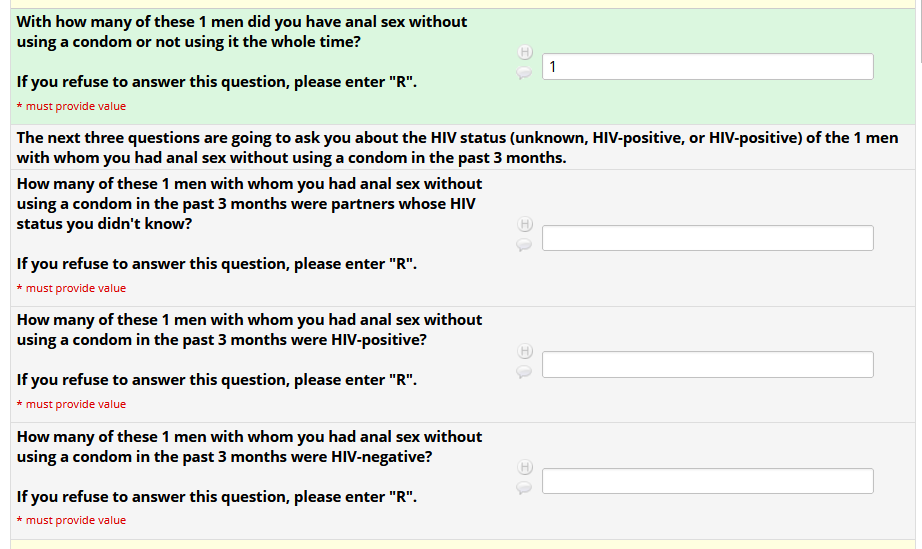
Task: View history icon for HIV-negative partners question
Action: (x=524, y=467)
